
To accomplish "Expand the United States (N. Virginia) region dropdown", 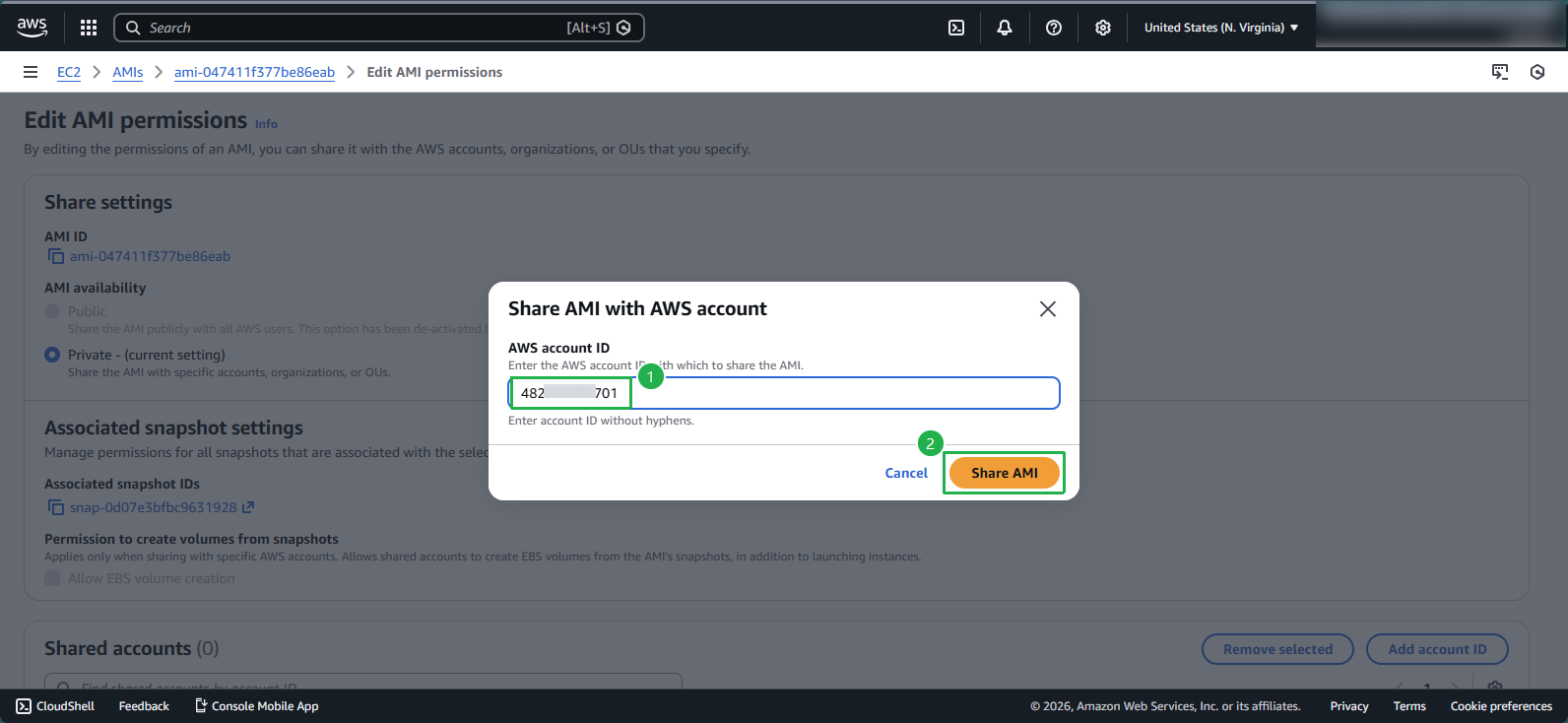I will click(x=1221, y=28).
